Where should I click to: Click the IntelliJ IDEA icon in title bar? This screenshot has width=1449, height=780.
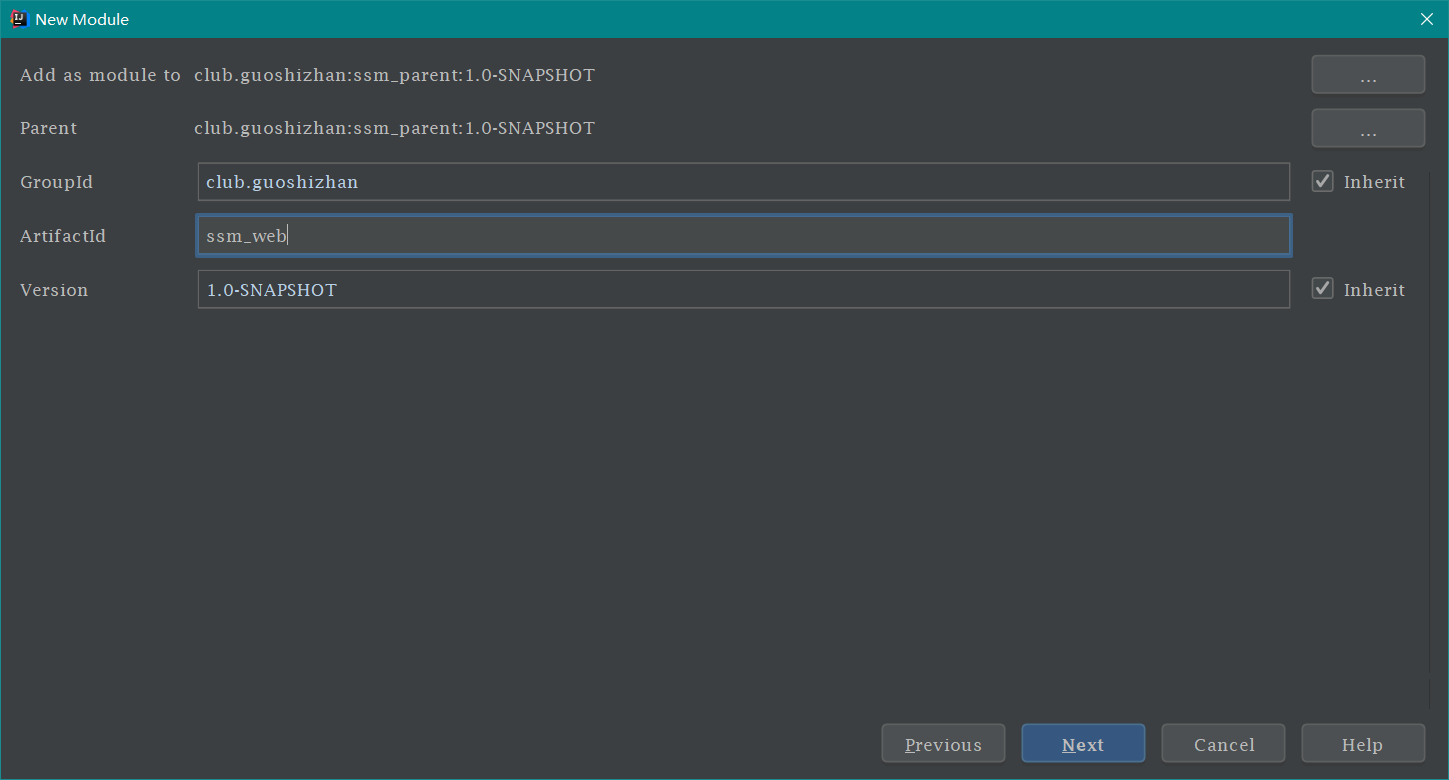coord(18,19)
